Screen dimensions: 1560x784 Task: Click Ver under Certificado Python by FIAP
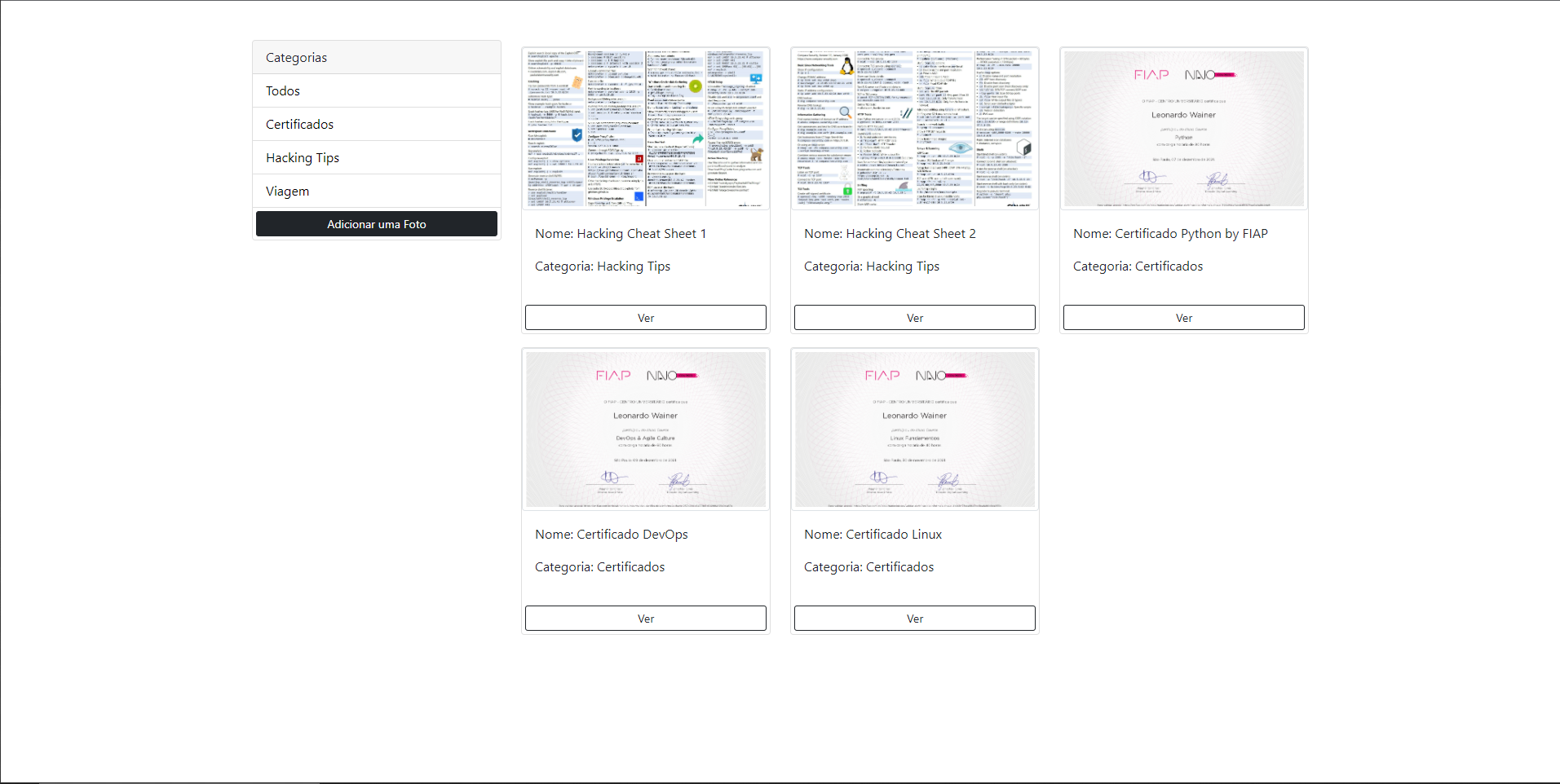[1183, 317]
